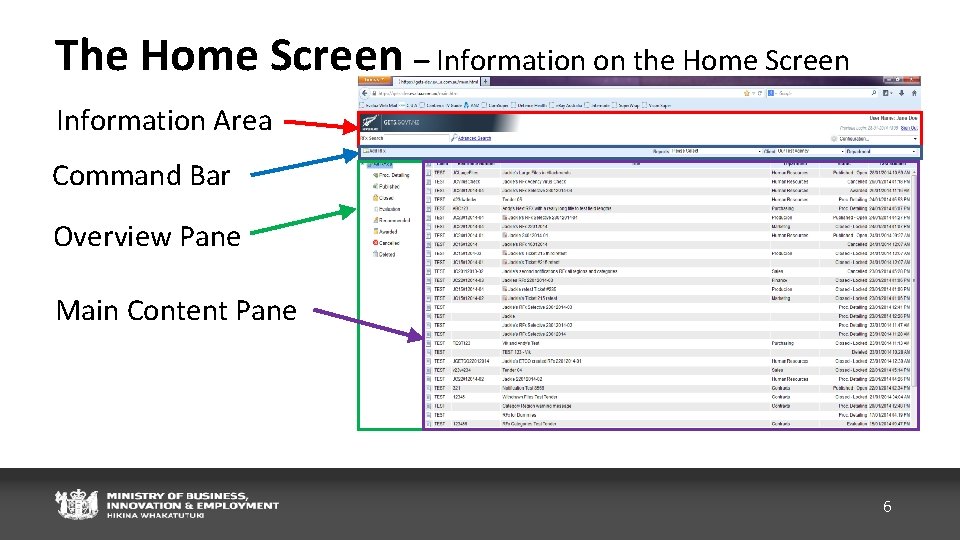The width and height of the screenshot is (960, 540).
Task: Click the Sign Out link
Action: 909,128
